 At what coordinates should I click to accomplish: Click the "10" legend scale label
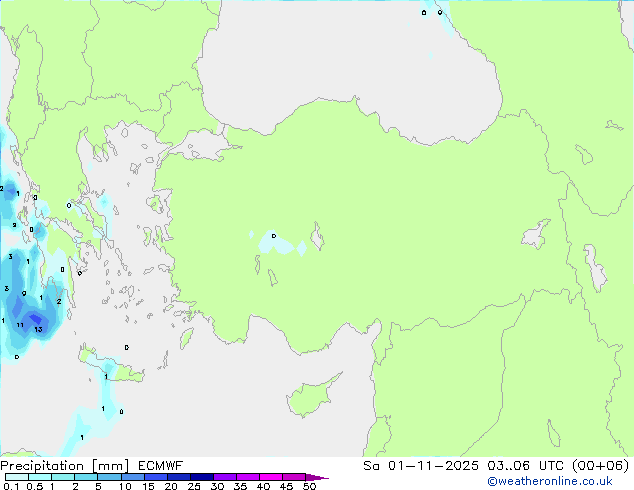click(125, 486)
